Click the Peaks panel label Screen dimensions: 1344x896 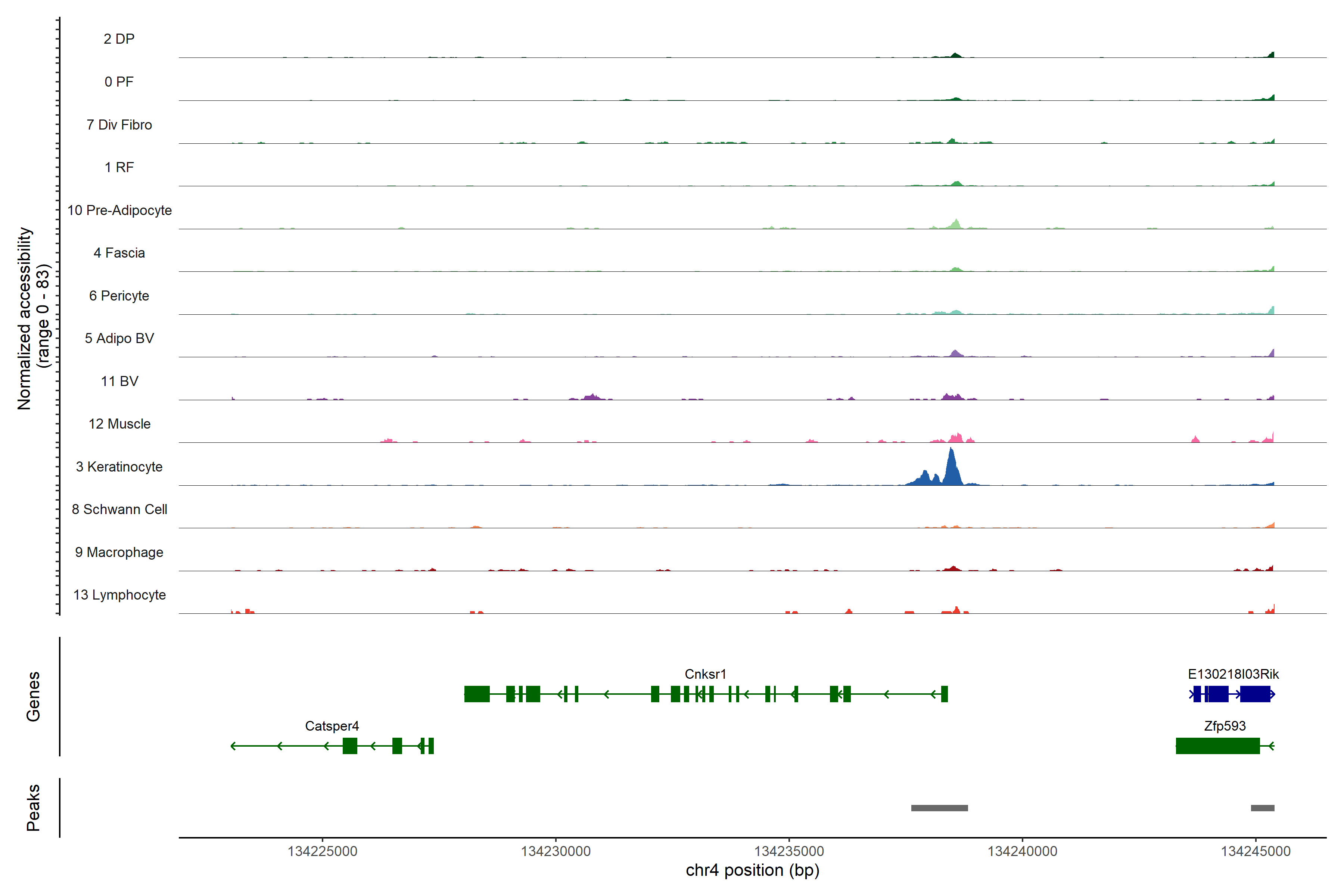pos(33,808)
